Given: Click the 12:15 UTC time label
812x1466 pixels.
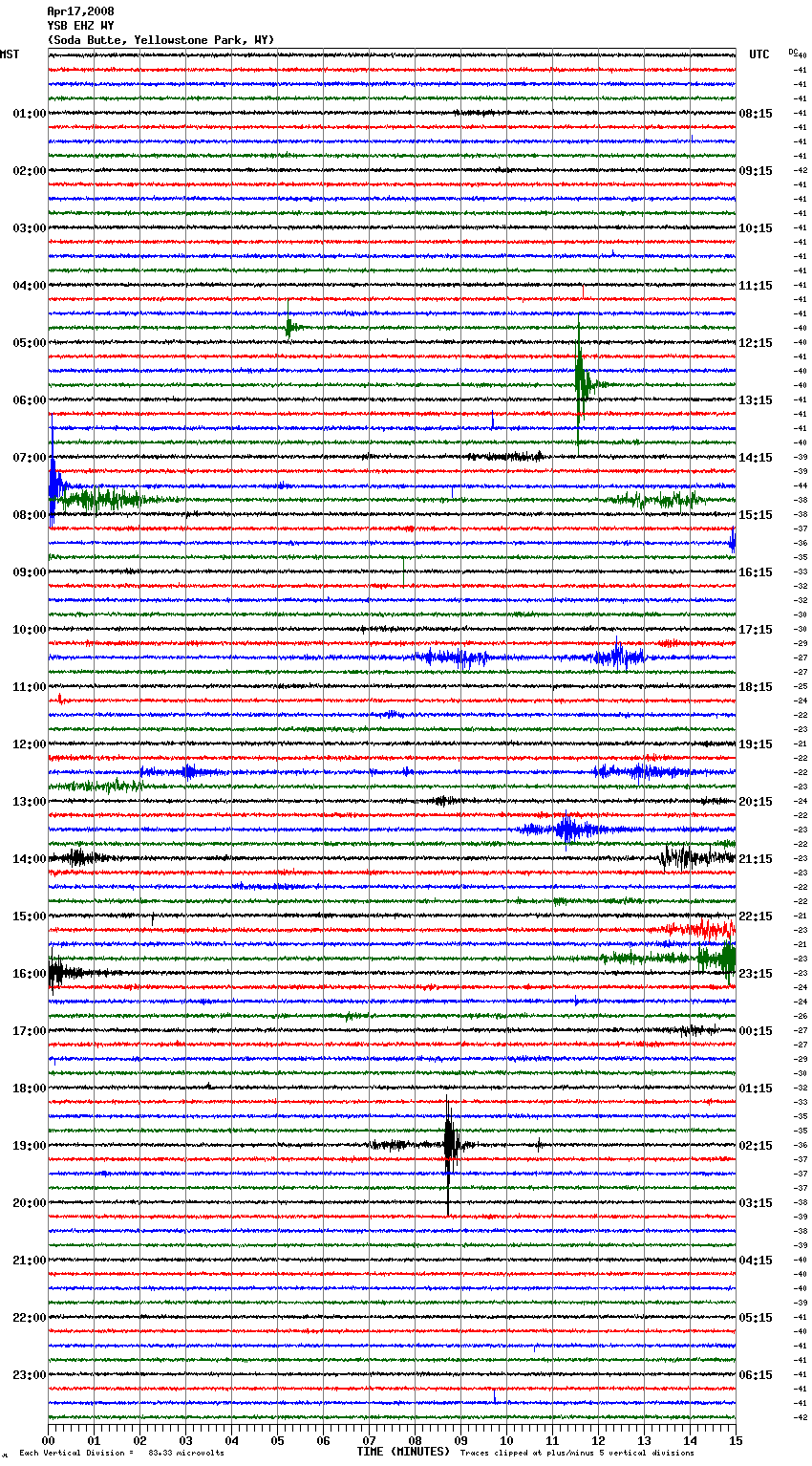Looking at the screenshot, I should point(756,343).
